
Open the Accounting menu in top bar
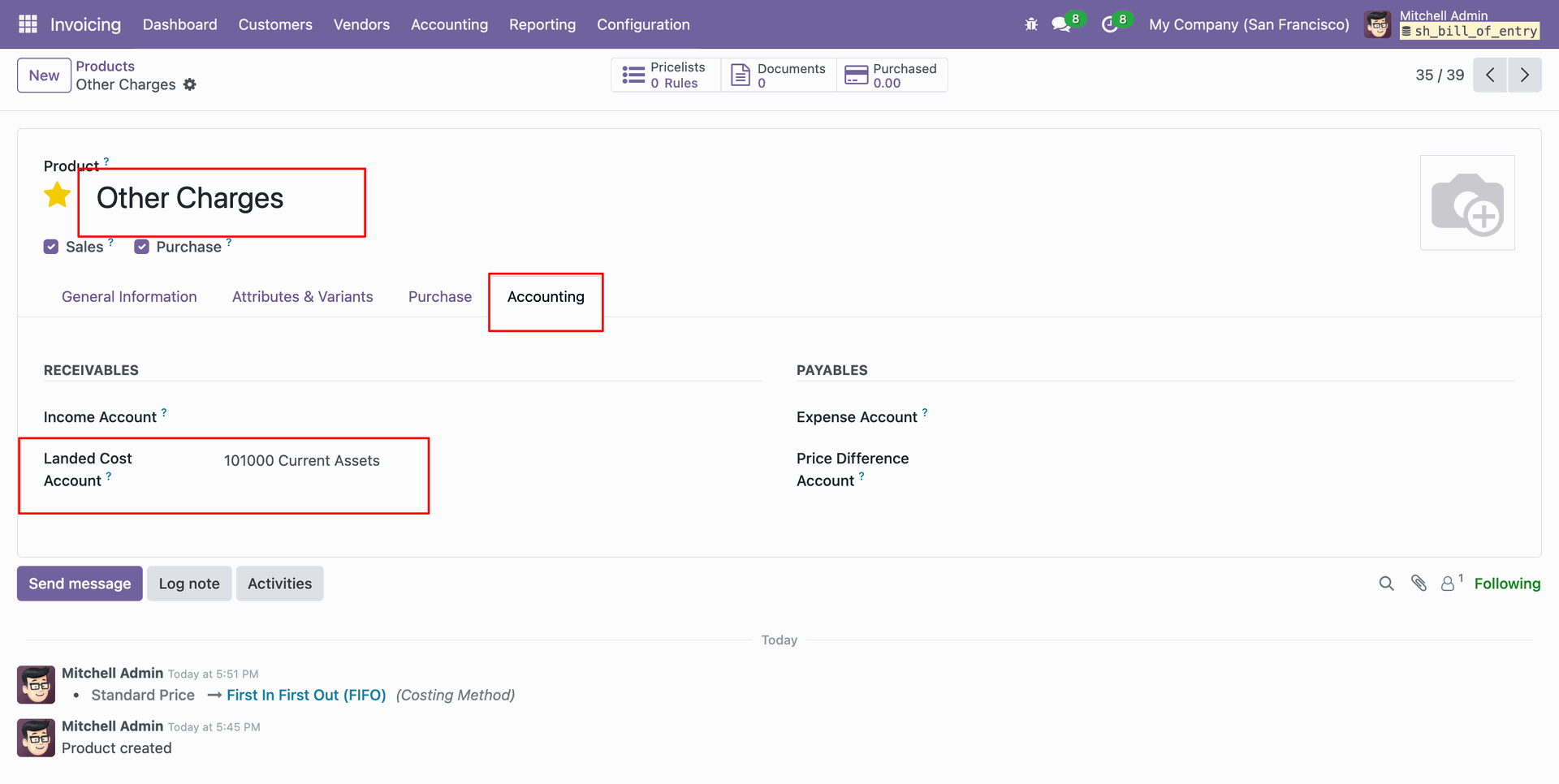tap(449, 24)
